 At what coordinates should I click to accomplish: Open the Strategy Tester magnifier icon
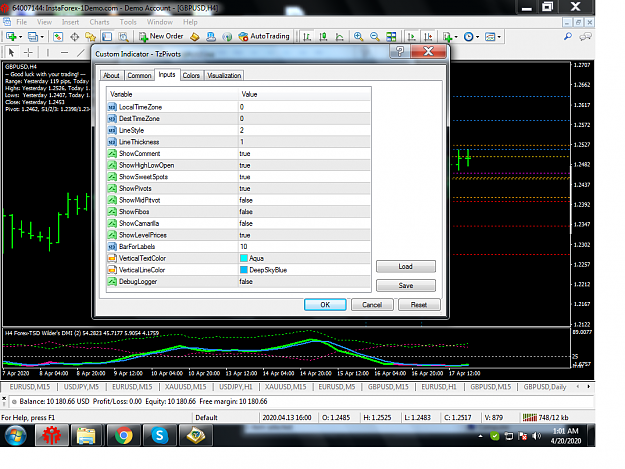[x=124, y=37]
